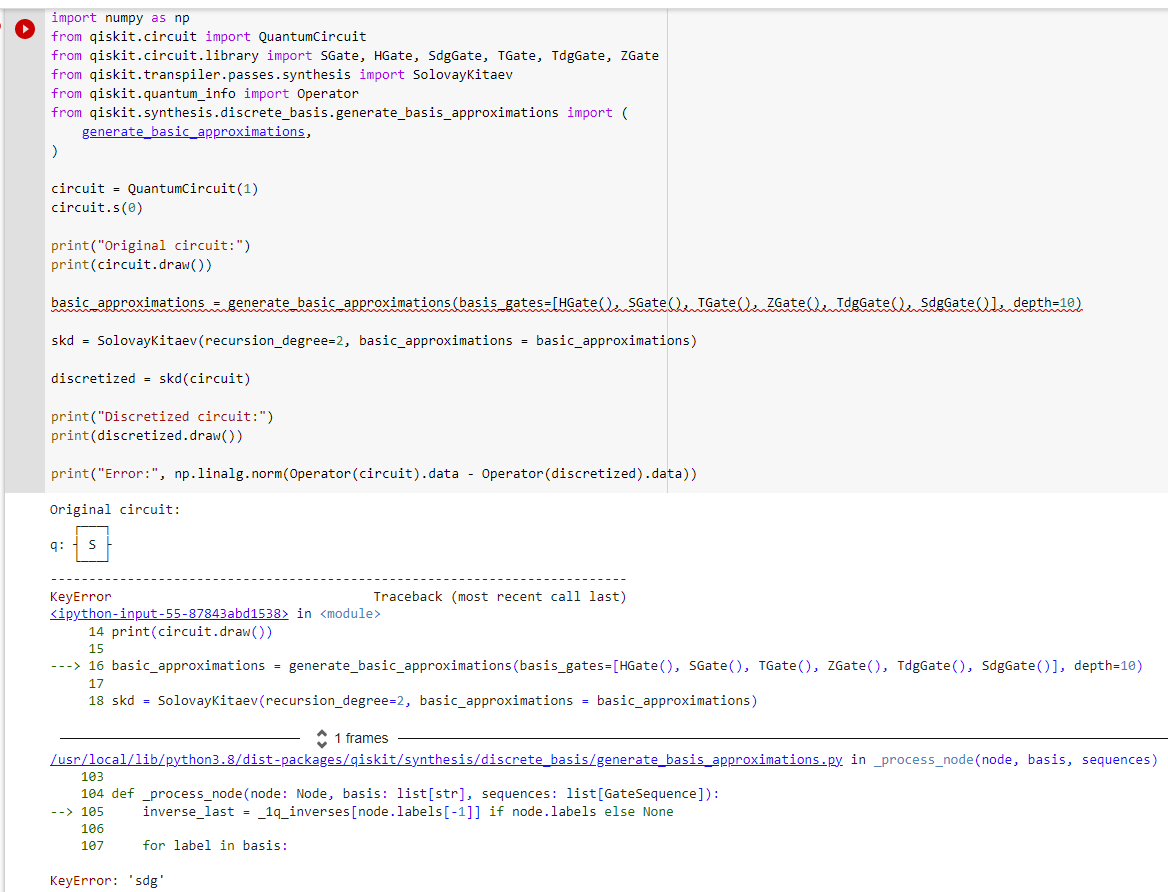The image size is (1168, 892).
Task: Click the chevron icons beside 1 frames
Action: point(322,738)
